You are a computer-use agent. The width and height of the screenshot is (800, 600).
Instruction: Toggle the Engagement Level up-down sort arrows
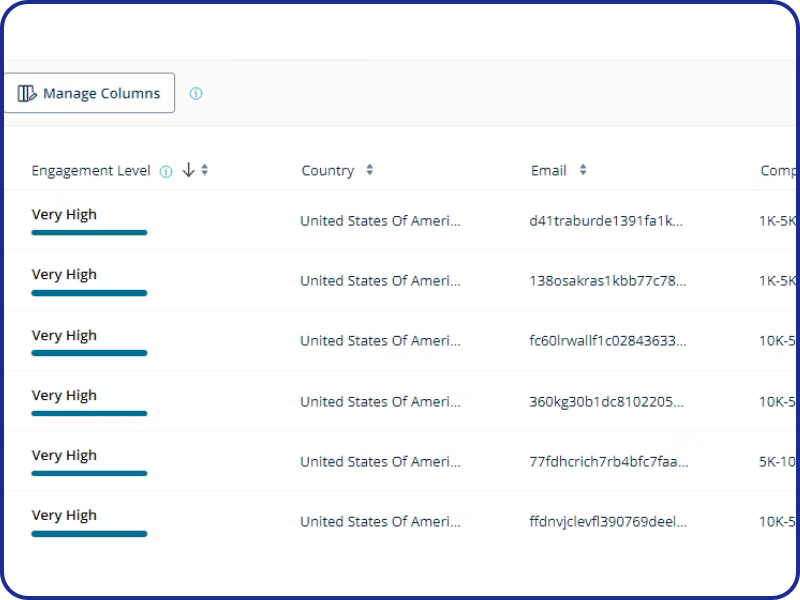(x=205, y=170)
